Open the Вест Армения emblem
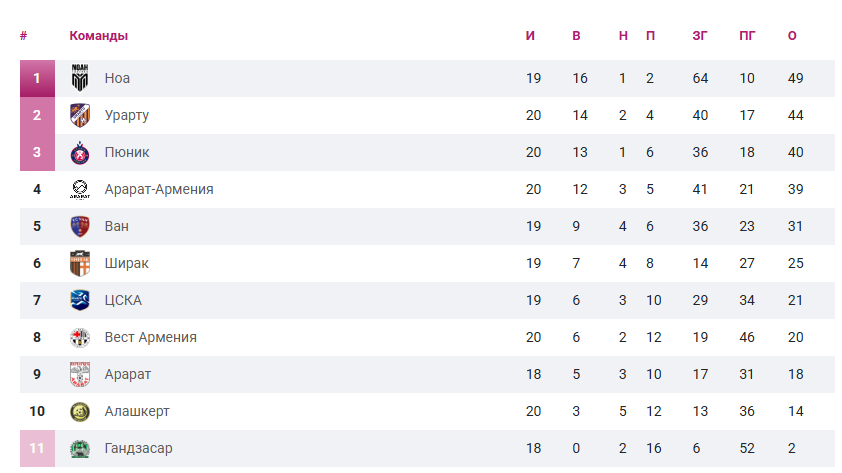 (80, 338)
